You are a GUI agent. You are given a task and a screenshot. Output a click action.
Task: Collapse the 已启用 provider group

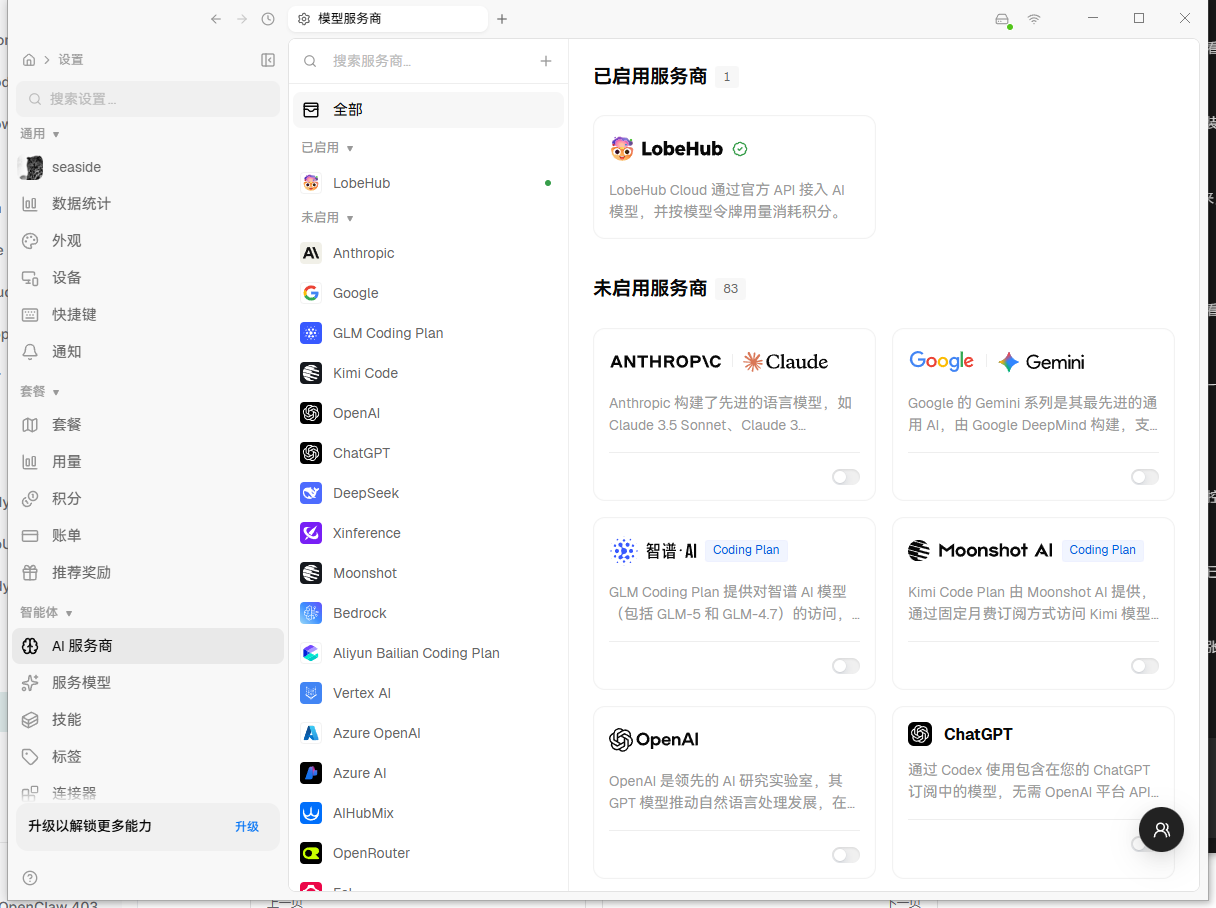pyautogui.click(x=328, y=147)
